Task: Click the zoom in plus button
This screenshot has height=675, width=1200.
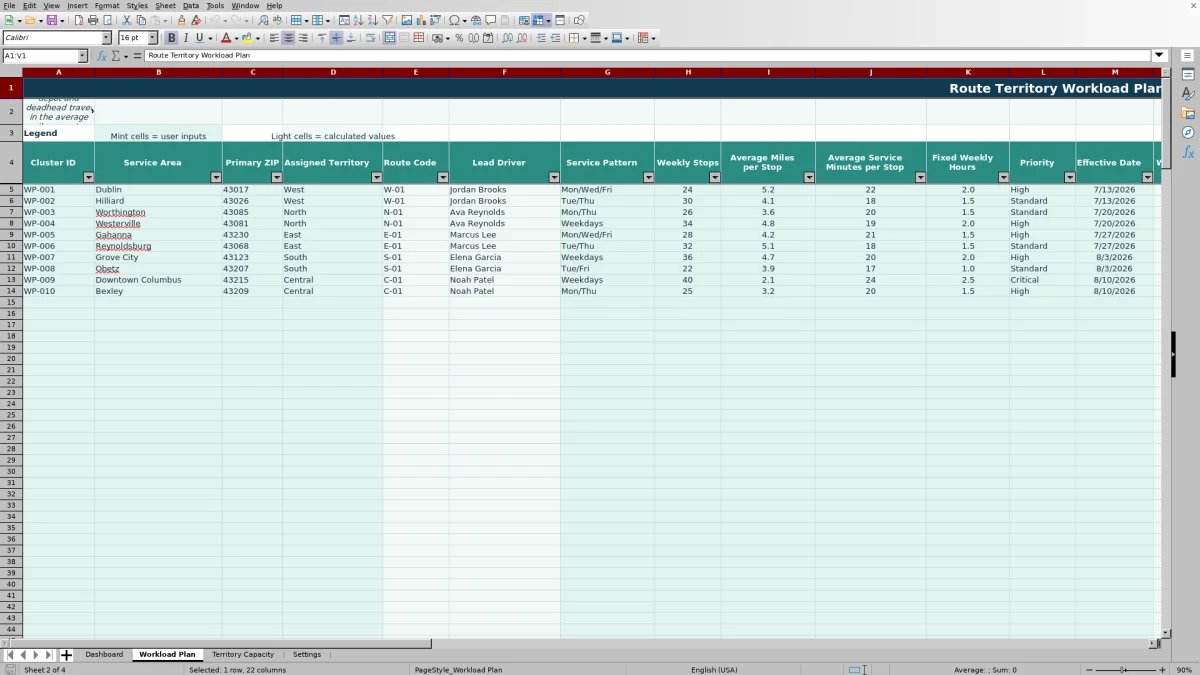Action: 1161,670
